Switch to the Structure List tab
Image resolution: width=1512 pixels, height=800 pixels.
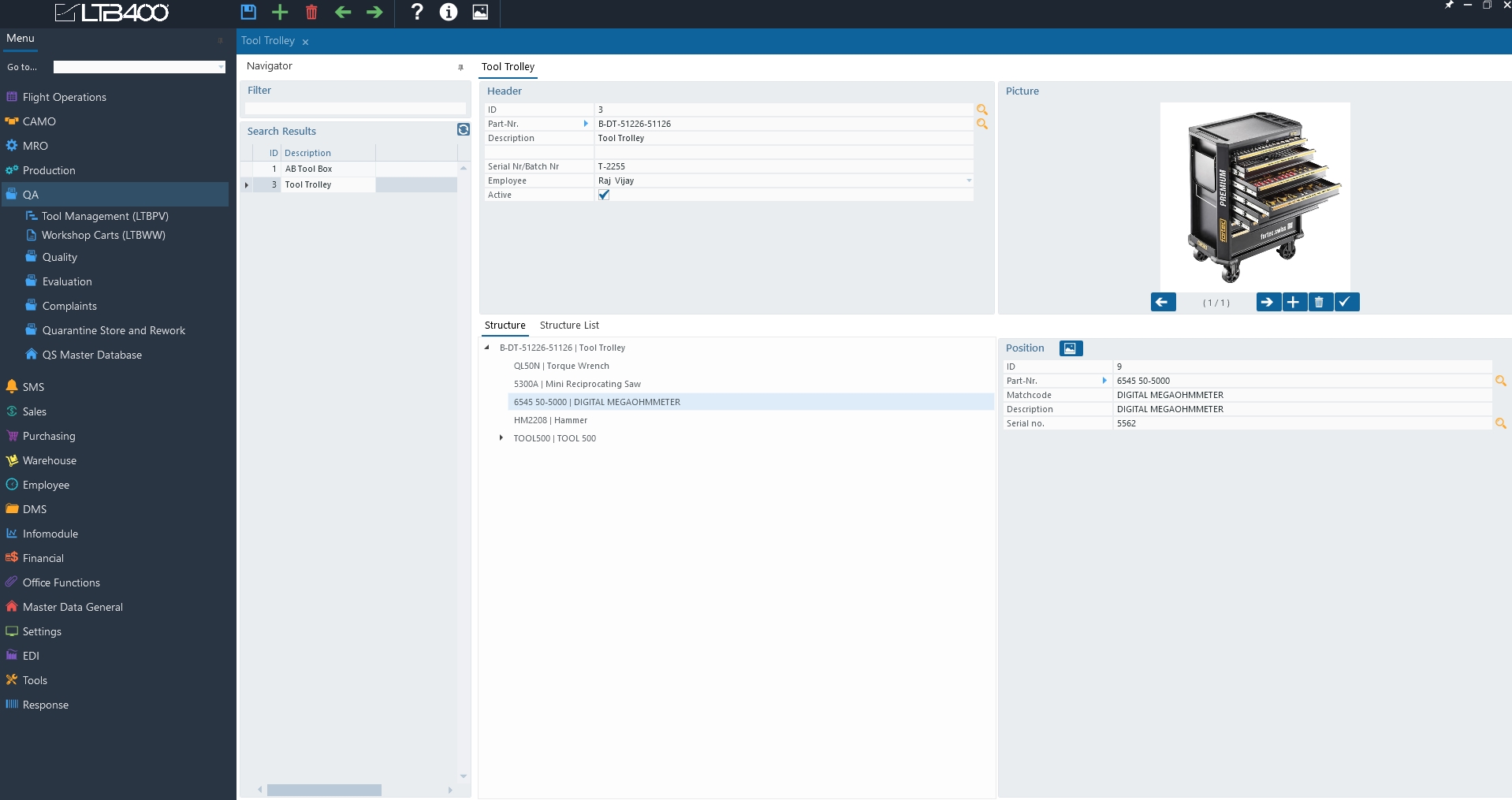tap(569, 326)
